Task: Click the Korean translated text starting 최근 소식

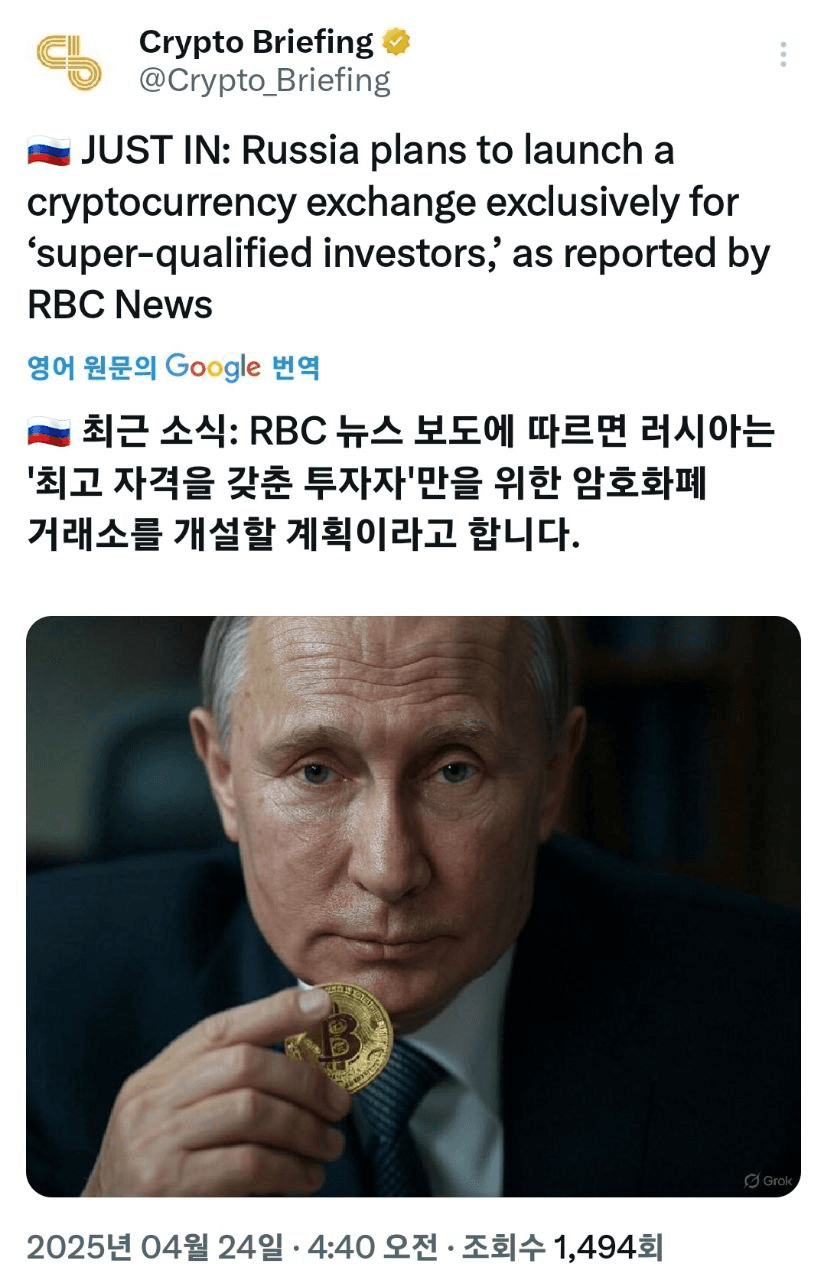Action: (x=400, y=484)
